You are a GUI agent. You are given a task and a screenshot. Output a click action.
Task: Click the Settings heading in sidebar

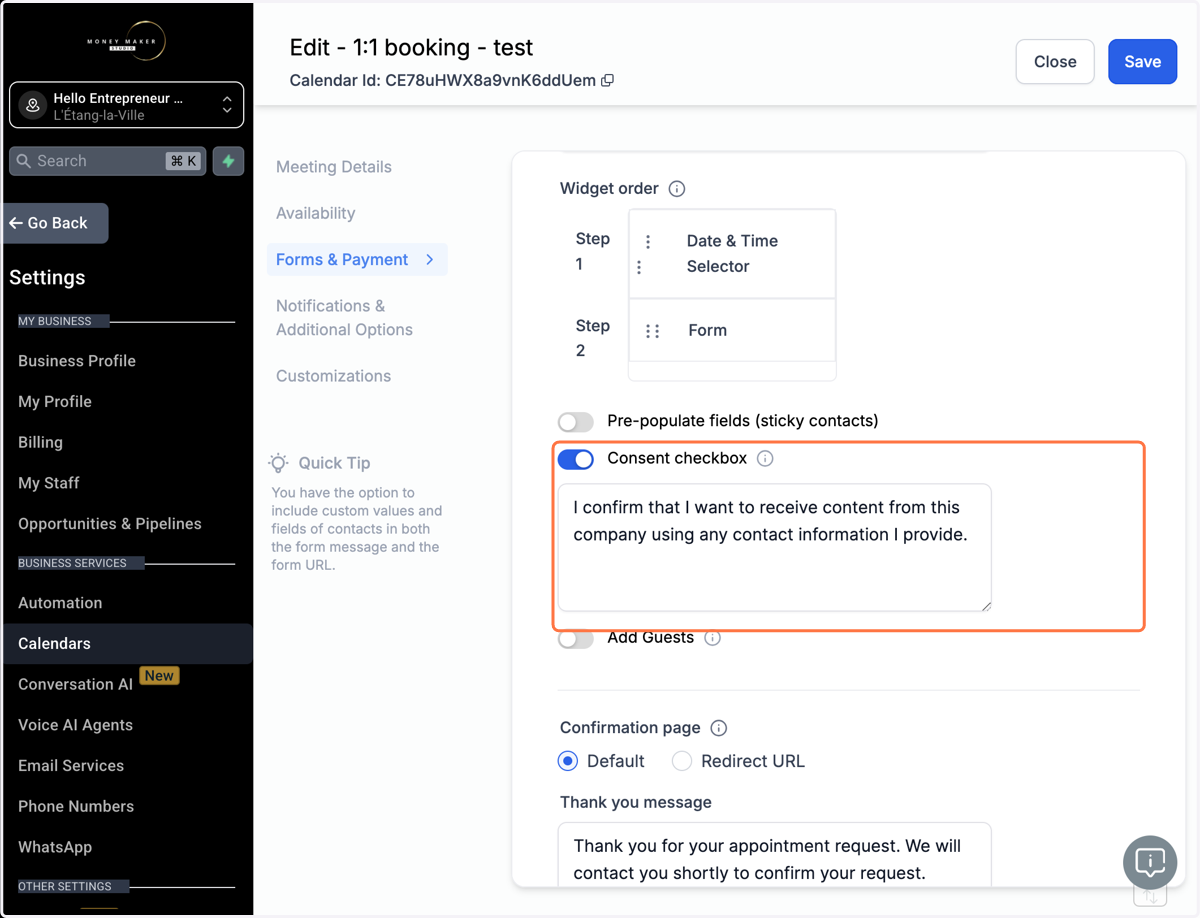[x=47, y=278]
